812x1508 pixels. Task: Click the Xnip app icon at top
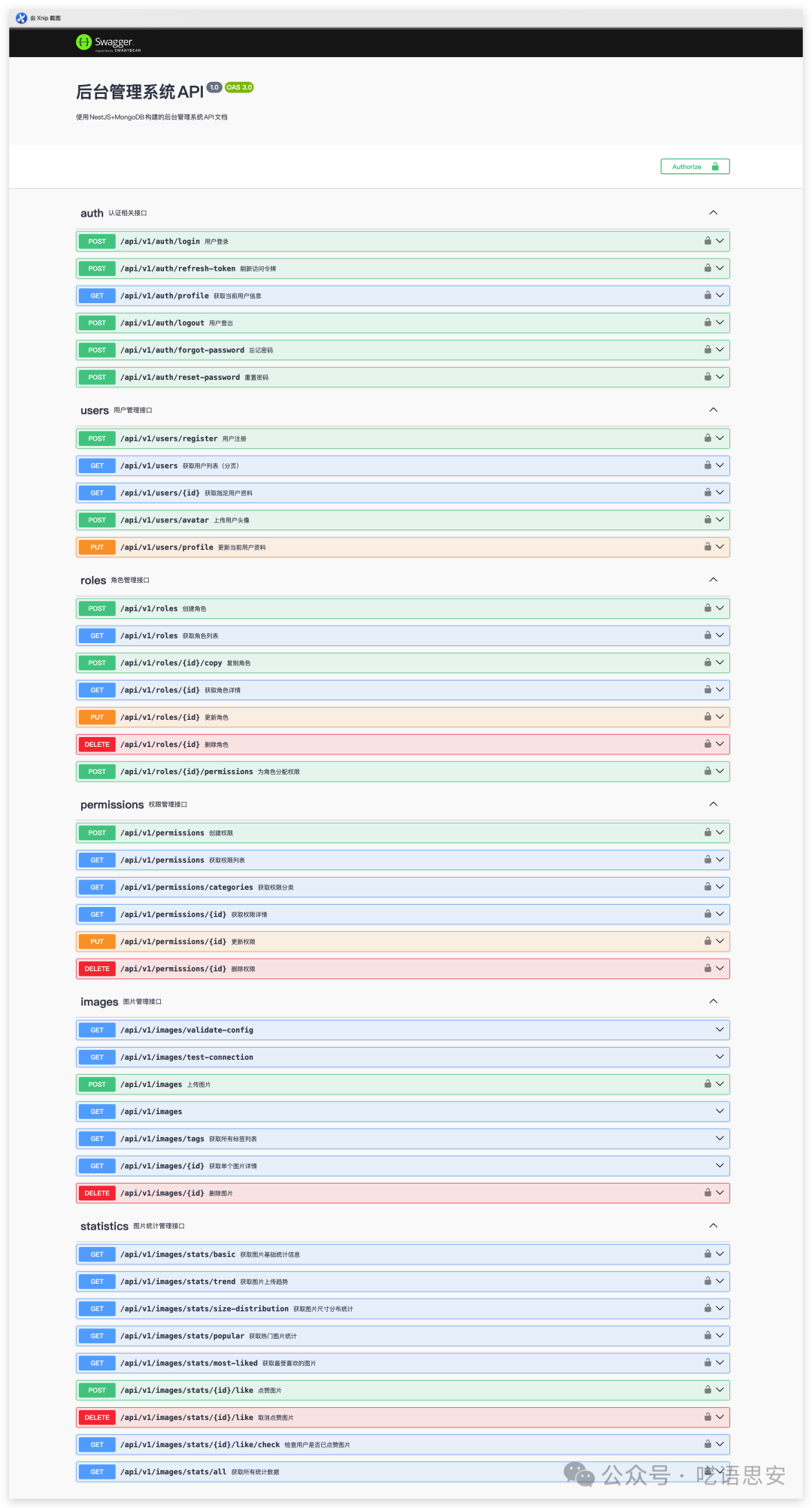[x=21, y=18]
